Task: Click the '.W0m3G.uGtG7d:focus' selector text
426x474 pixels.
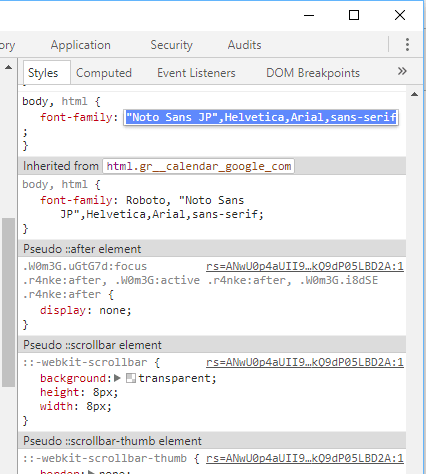Action: pos(85,266)
